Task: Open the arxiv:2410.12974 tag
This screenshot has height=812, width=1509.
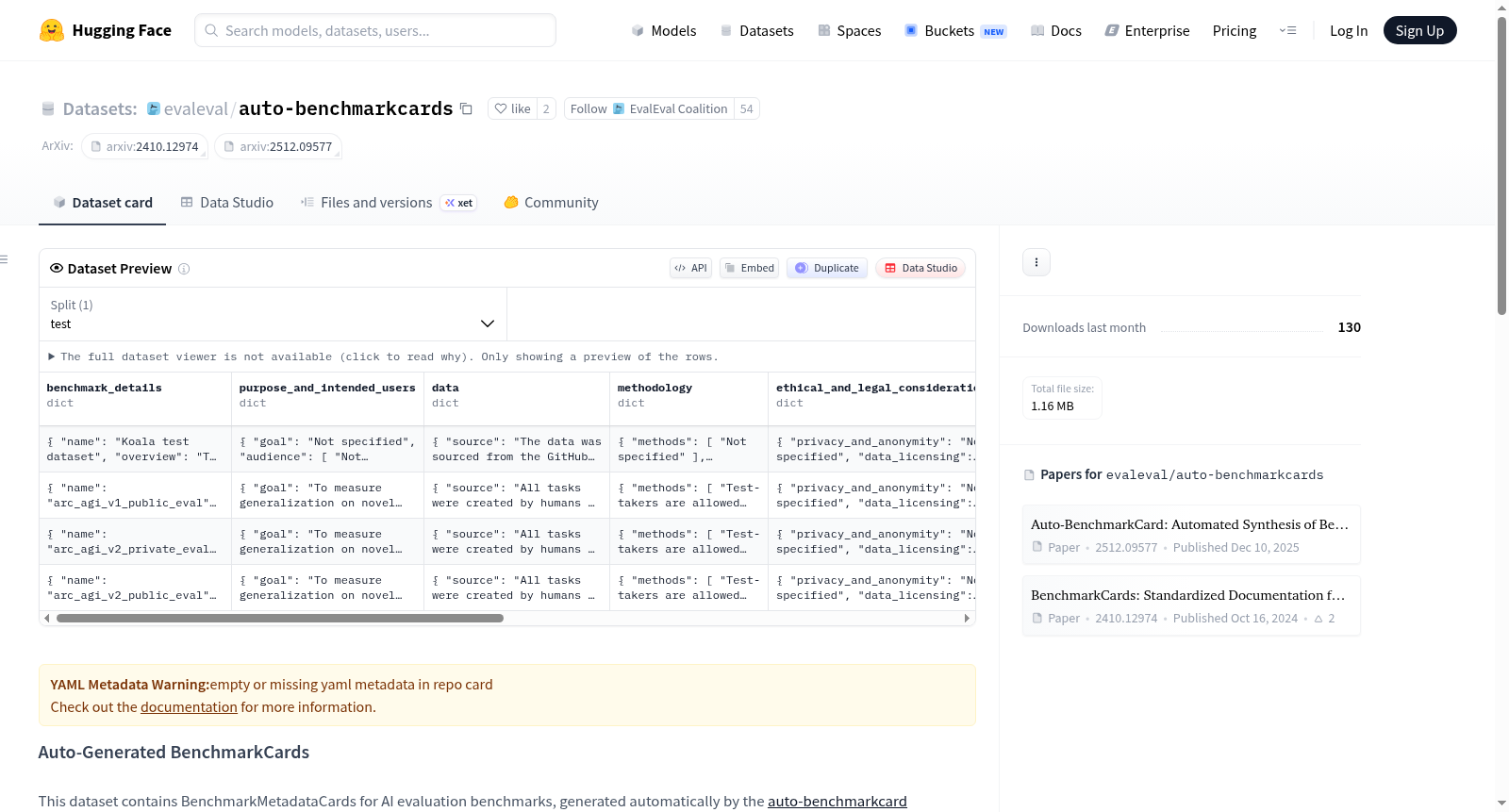Action: 144,146
